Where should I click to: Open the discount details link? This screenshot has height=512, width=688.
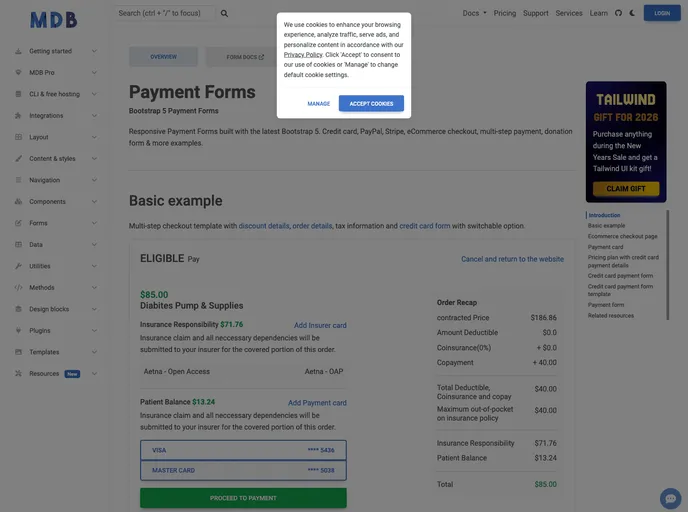pos(264,226)
